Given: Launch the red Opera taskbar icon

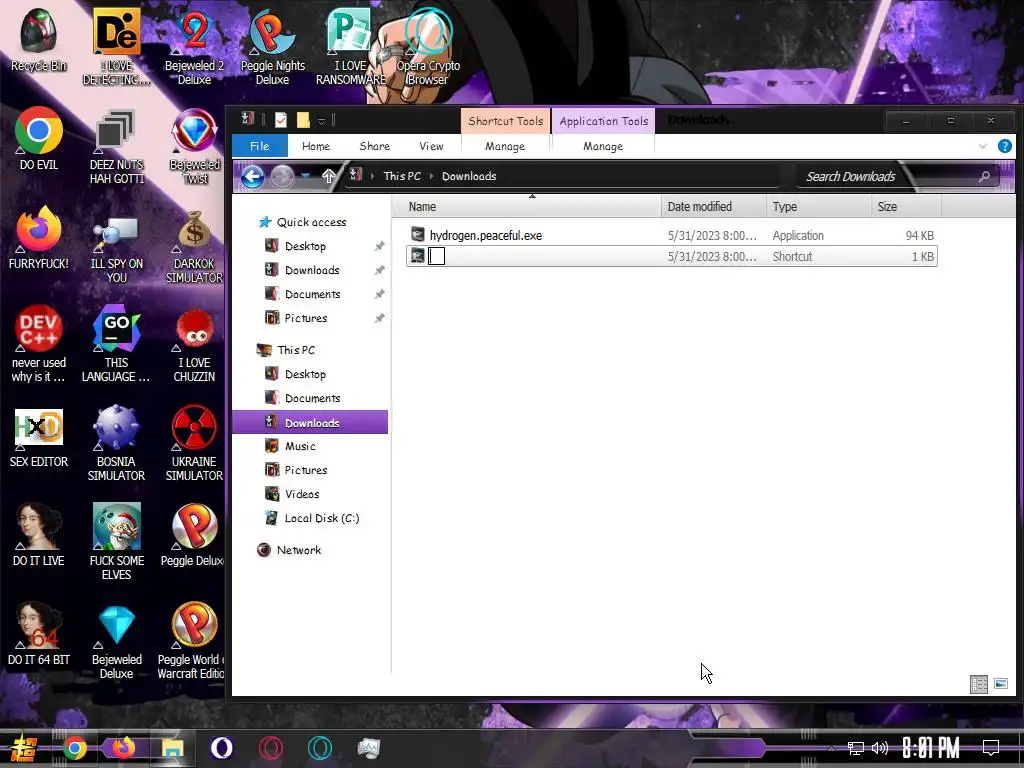Looking at the screenshot, I should 270,748.
